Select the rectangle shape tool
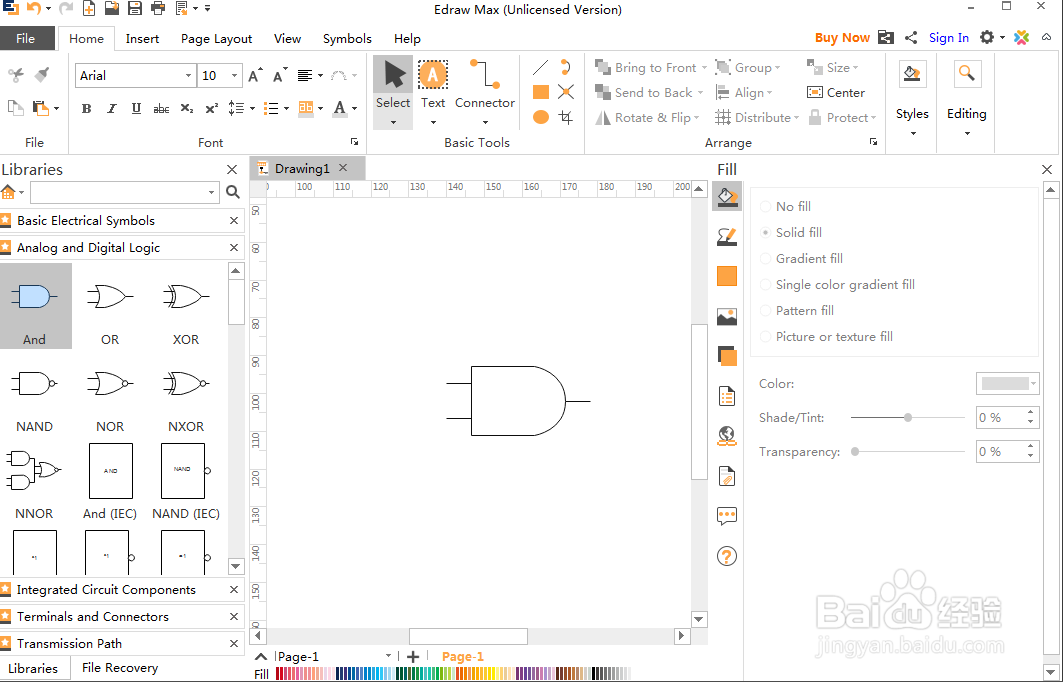This screenshot has height=682, width=1063. [540, 92]
